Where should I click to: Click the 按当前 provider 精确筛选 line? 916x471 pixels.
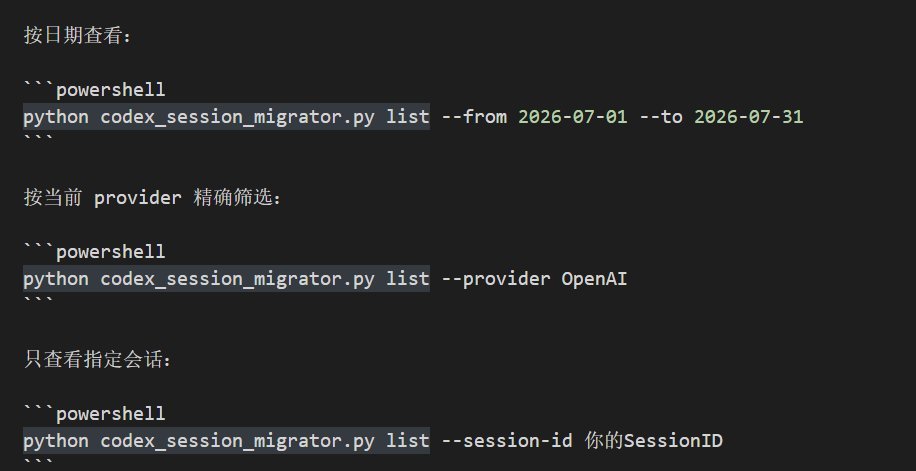pos(152,198)
